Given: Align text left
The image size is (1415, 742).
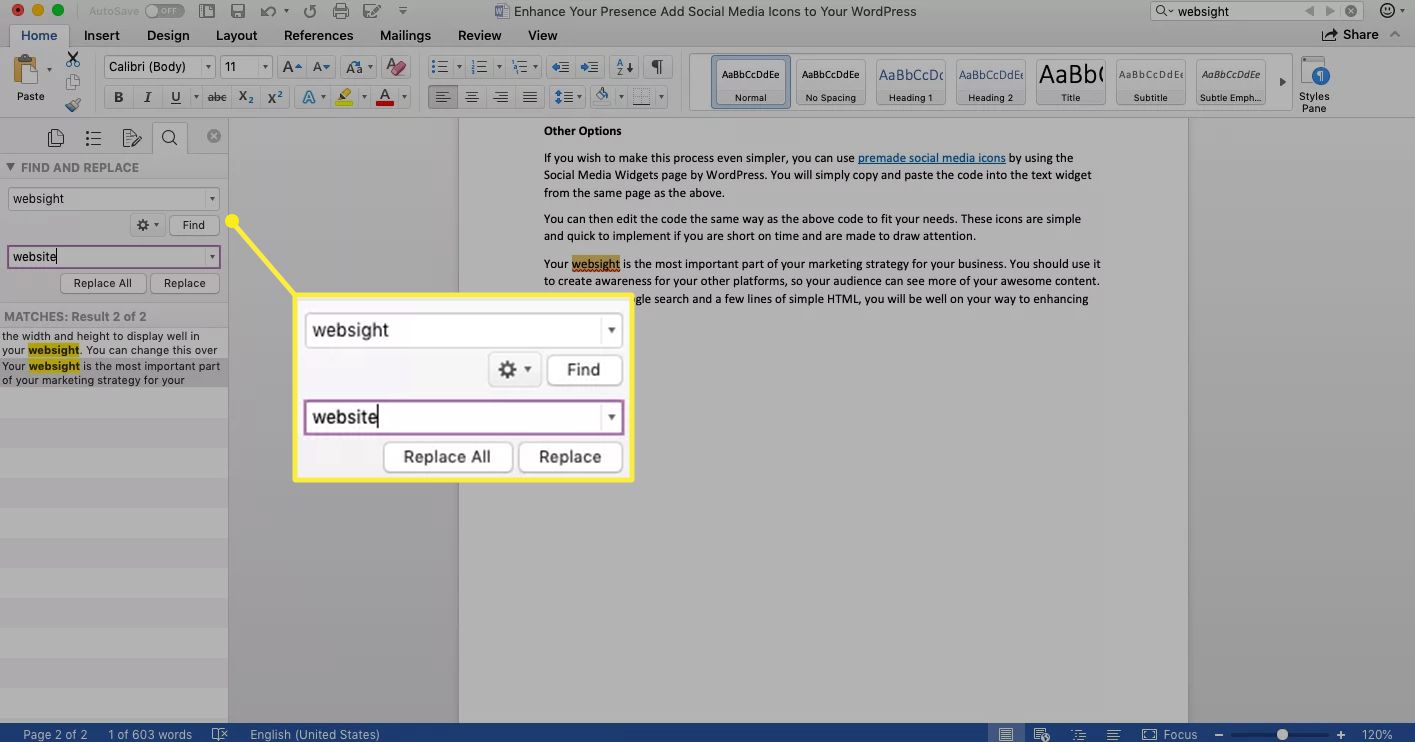Looking at the screenshot, I should coord(443,97).
